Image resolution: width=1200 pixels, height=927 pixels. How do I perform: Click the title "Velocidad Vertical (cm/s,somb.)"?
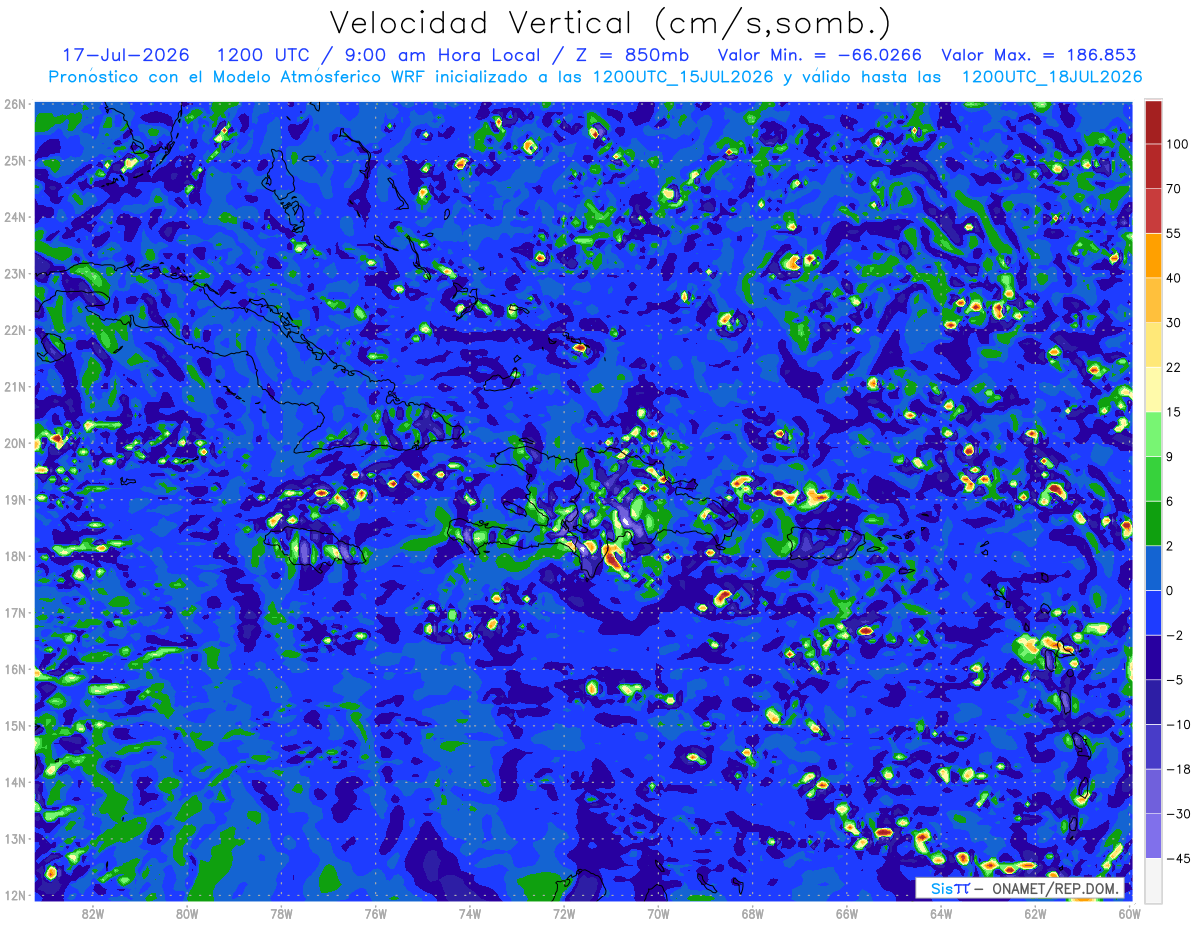point(610,23)
